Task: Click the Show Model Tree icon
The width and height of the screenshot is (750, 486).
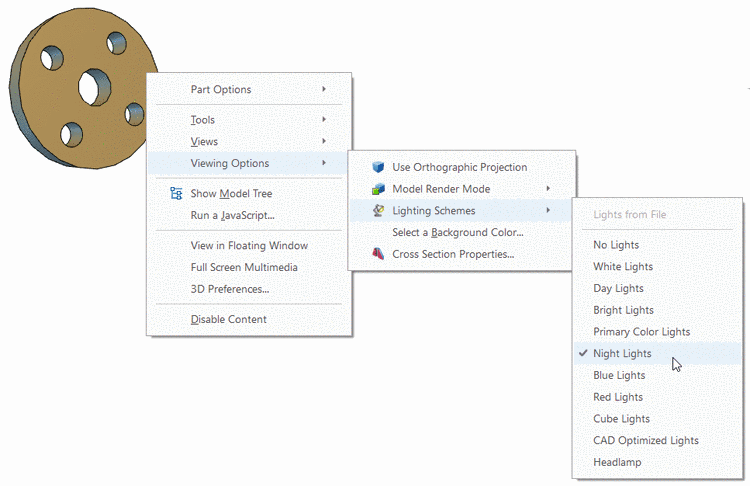Action: point(176,193)
